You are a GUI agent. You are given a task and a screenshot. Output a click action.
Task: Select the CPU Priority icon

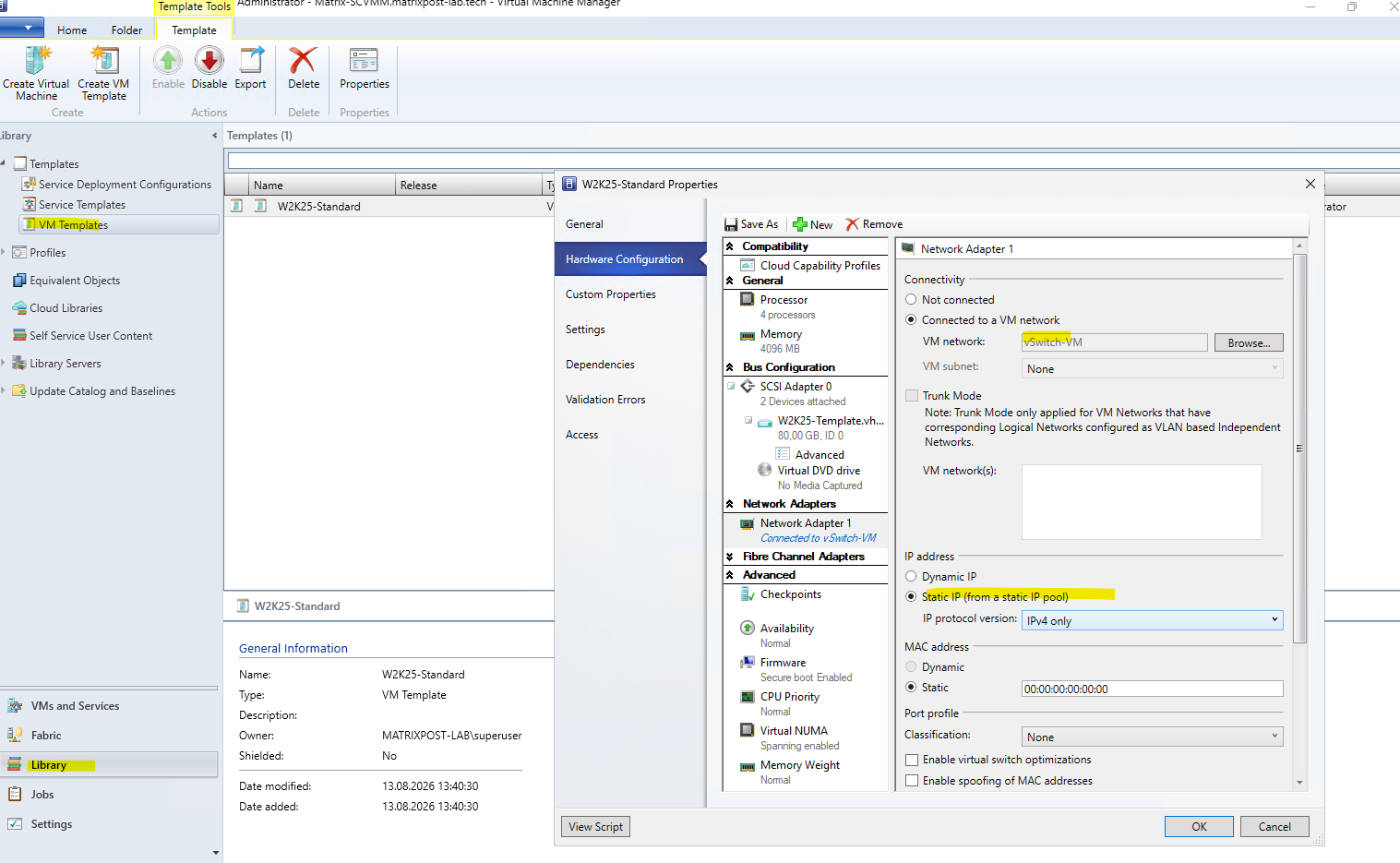point(748,697)
